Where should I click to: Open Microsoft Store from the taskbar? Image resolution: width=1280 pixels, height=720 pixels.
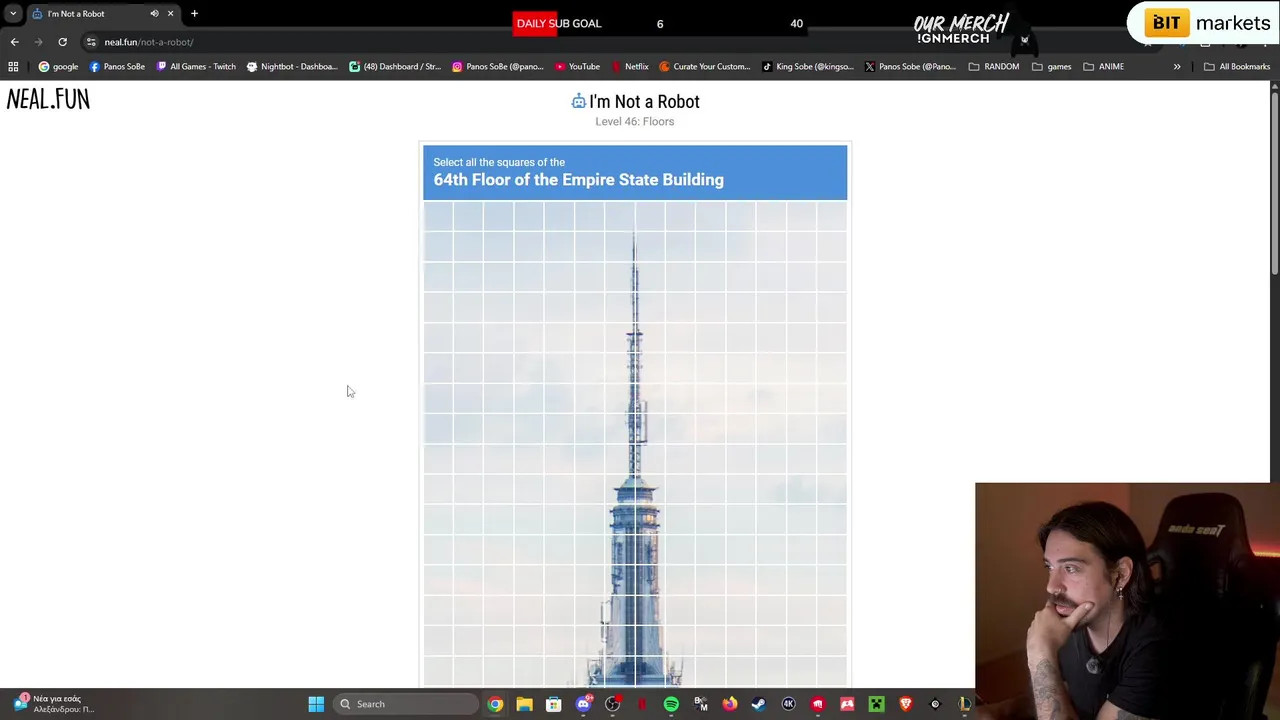pyautogui.click(x=553, y=704)
